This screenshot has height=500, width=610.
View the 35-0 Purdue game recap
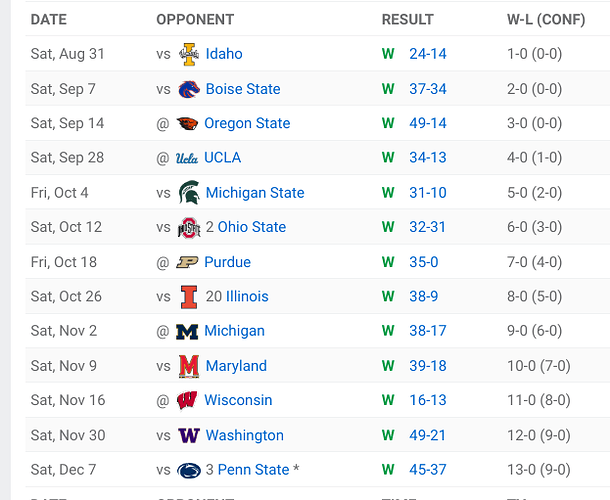point(424,262)
